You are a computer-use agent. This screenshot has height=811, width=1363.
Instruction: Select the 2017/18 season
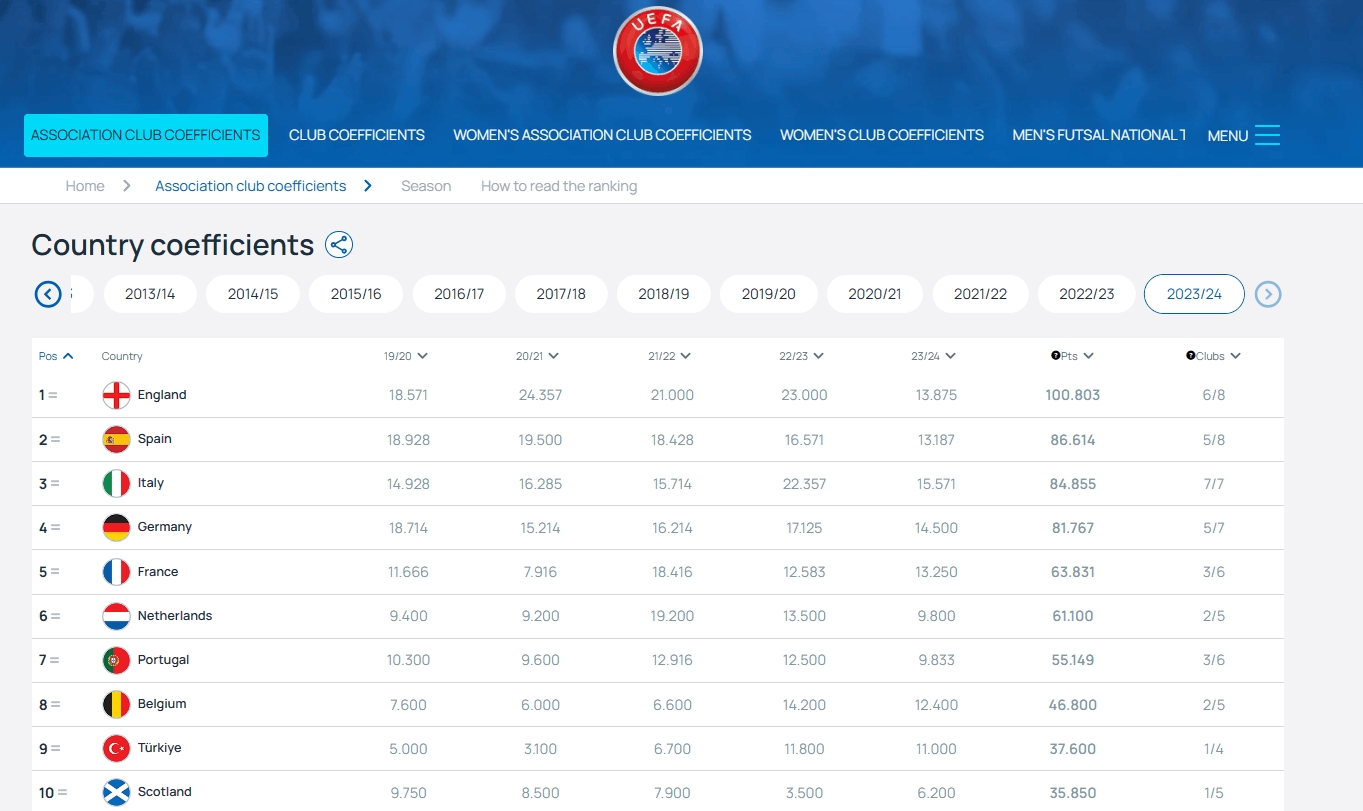(x=561, y=294)
